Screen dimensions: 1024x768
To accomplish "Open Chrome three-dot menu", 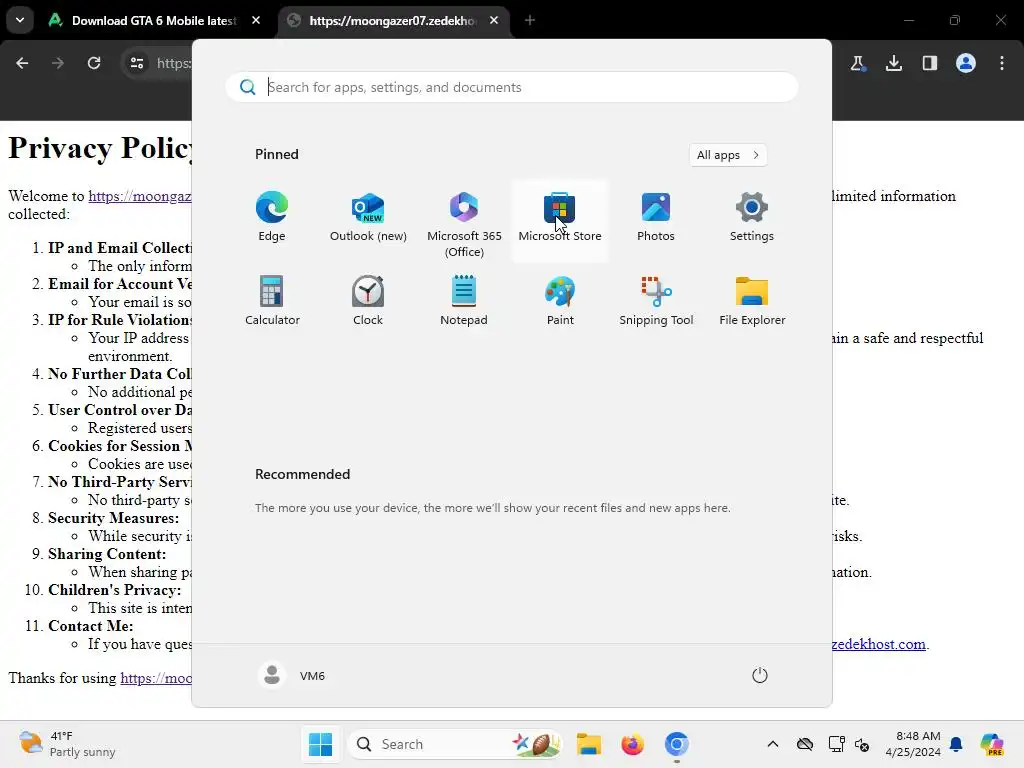I will point(1002,63).
